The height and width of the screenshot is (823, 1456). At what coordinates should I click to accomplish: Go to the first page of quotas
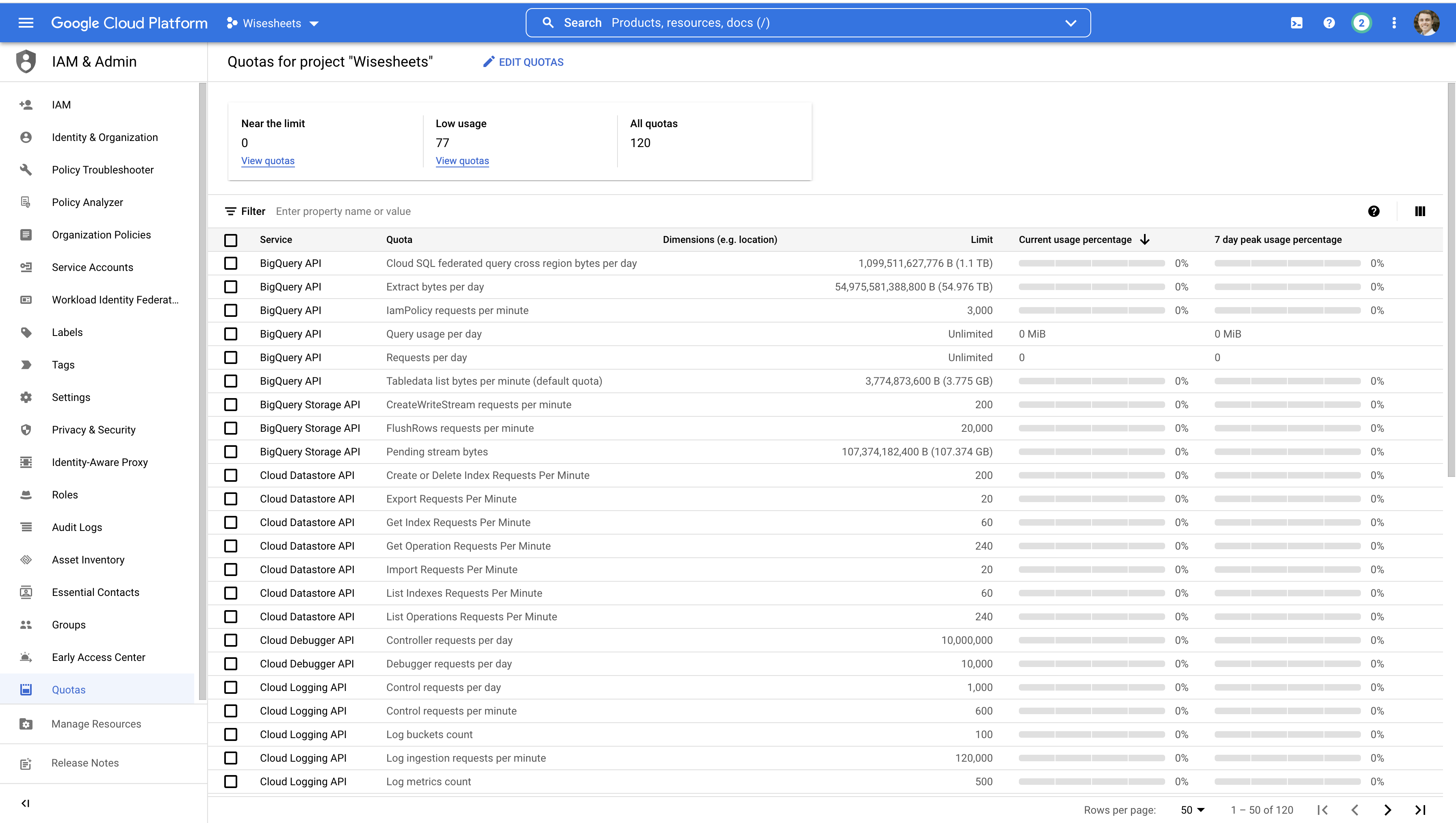(x=1323, y=810)
